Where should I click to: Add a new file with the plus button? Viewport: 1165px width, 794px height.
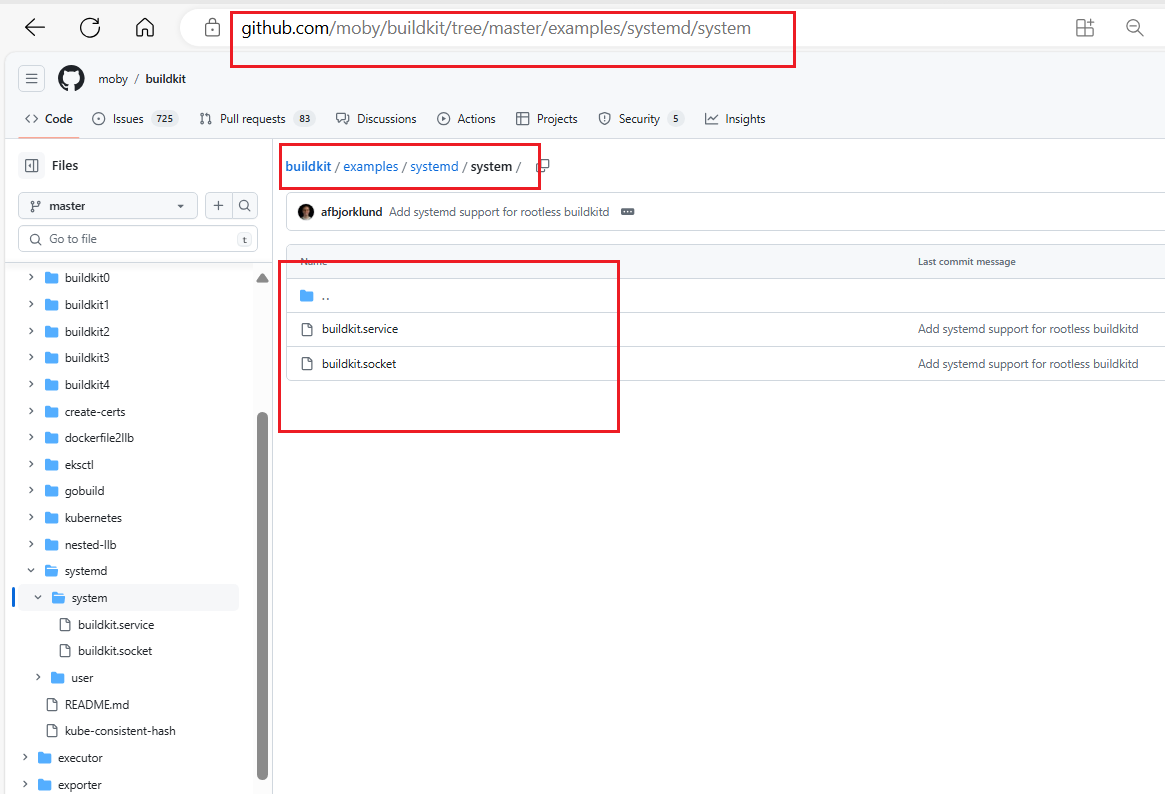pyautogui.click(x=218, y=206)
